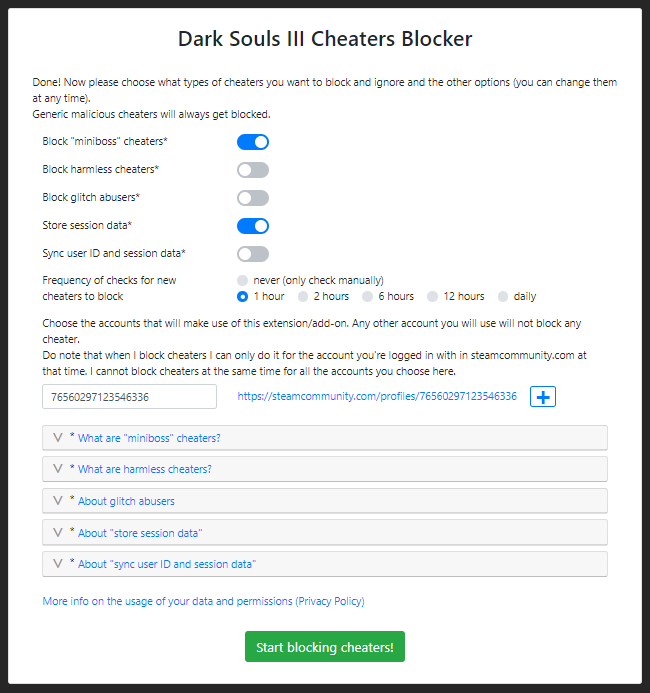Select the never check frequency option
The height and width of the screenshot is (693, 650).
(243, 280)
